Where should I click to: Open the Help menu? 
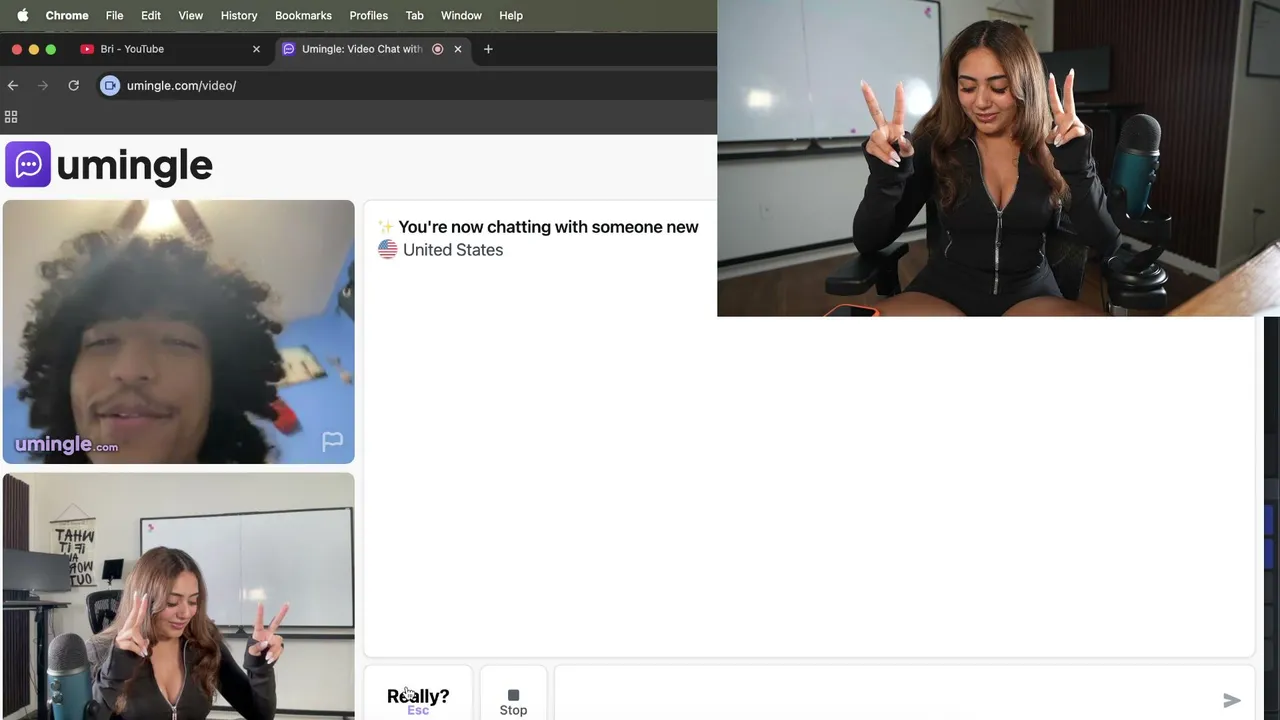pos(511,15)
